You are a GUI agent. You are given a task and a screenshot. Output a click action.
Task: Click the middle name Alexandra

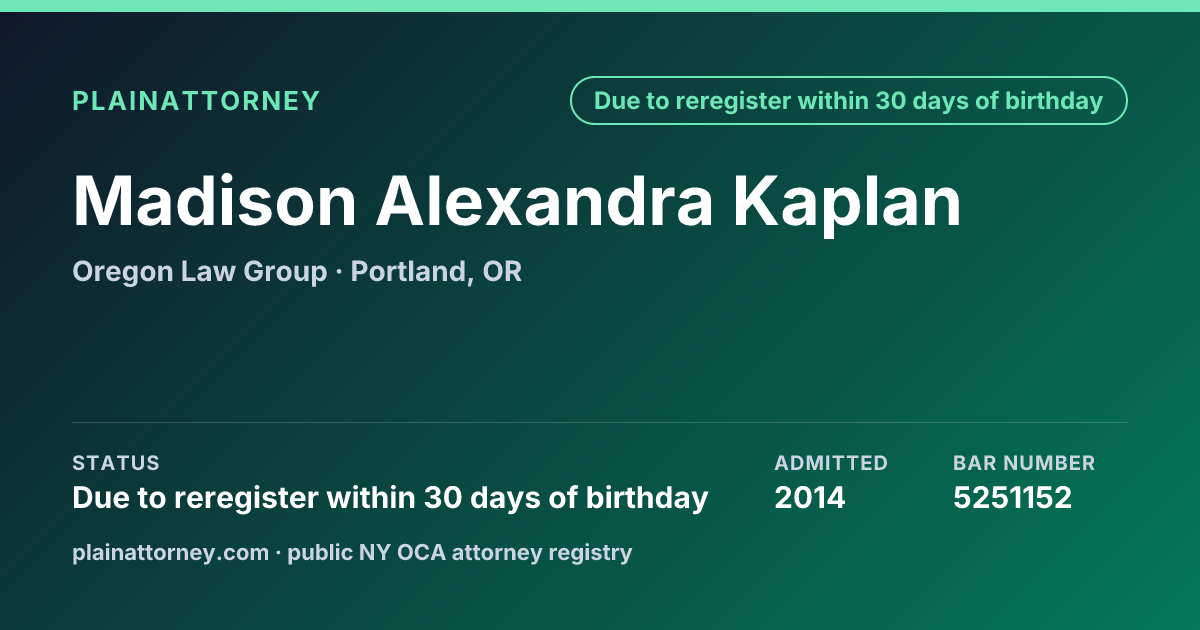(545, 201)
